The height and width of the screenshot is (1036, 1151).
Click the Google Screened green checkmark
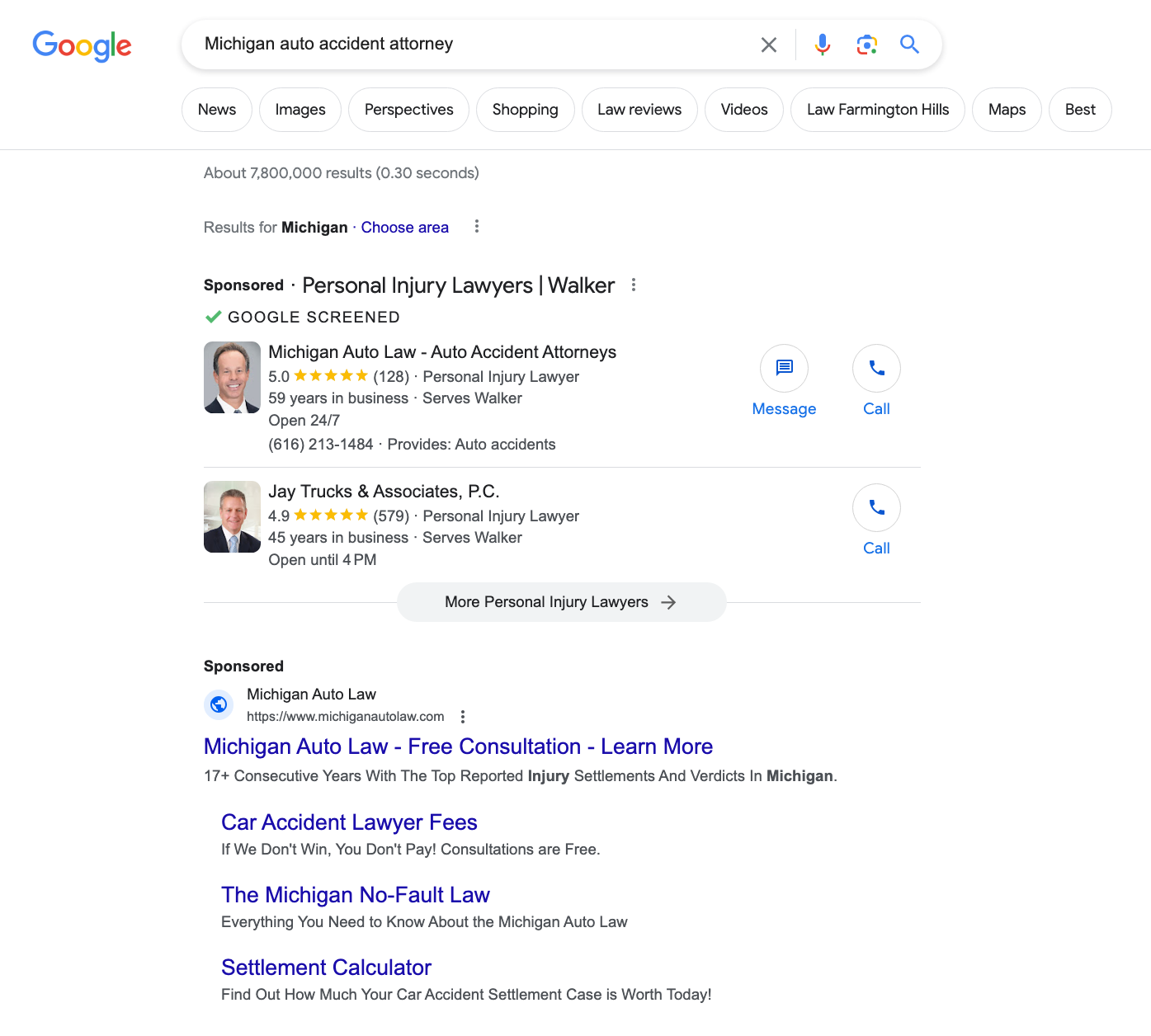213,317
